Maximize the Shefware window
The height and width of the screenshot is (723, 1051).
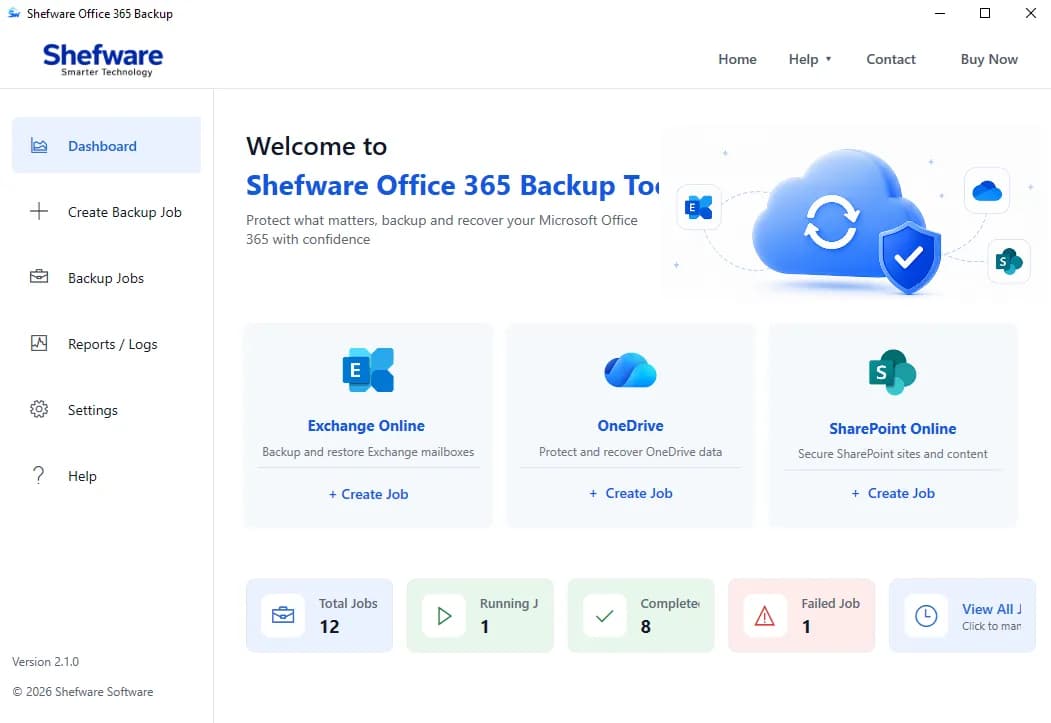[985, 13]
